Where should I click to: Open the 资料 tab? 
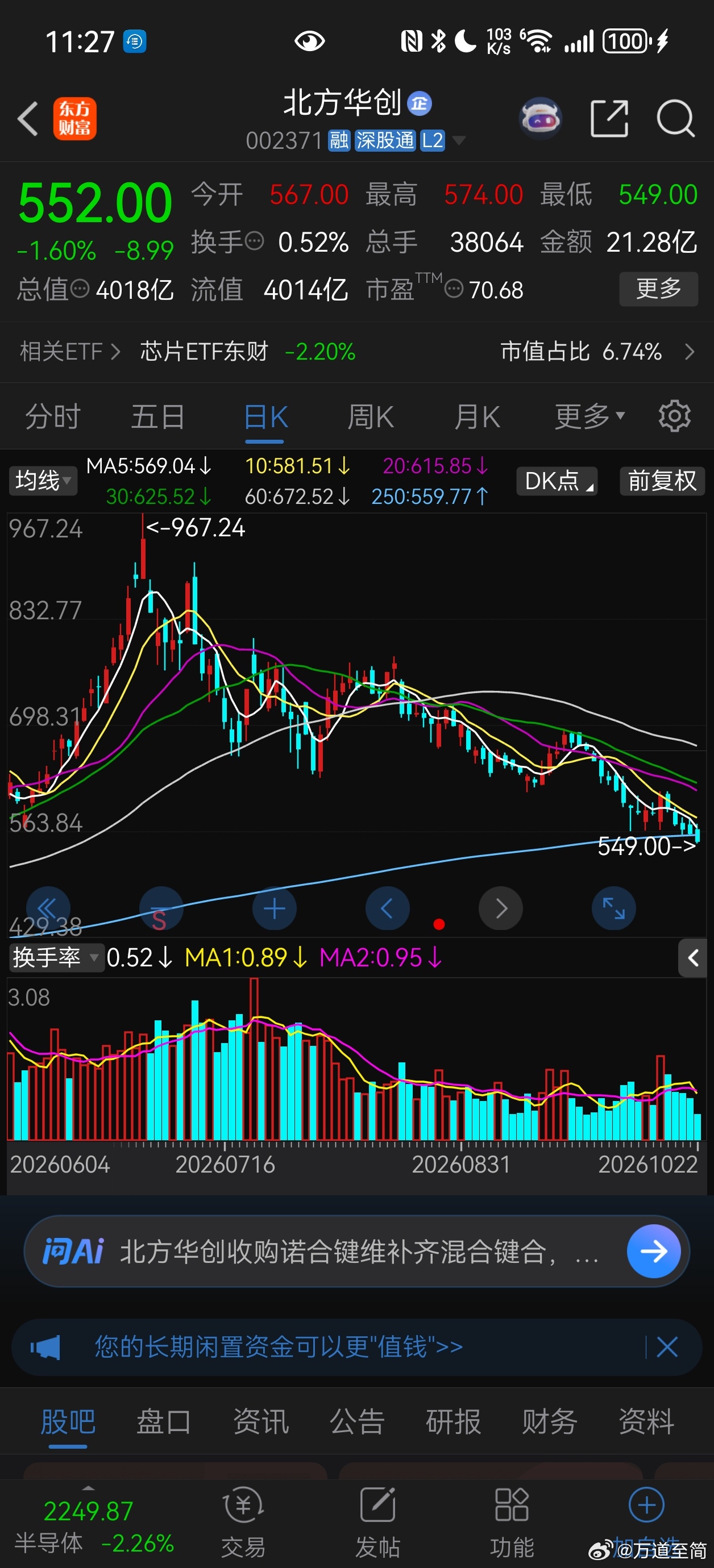tap(646, 1422)
